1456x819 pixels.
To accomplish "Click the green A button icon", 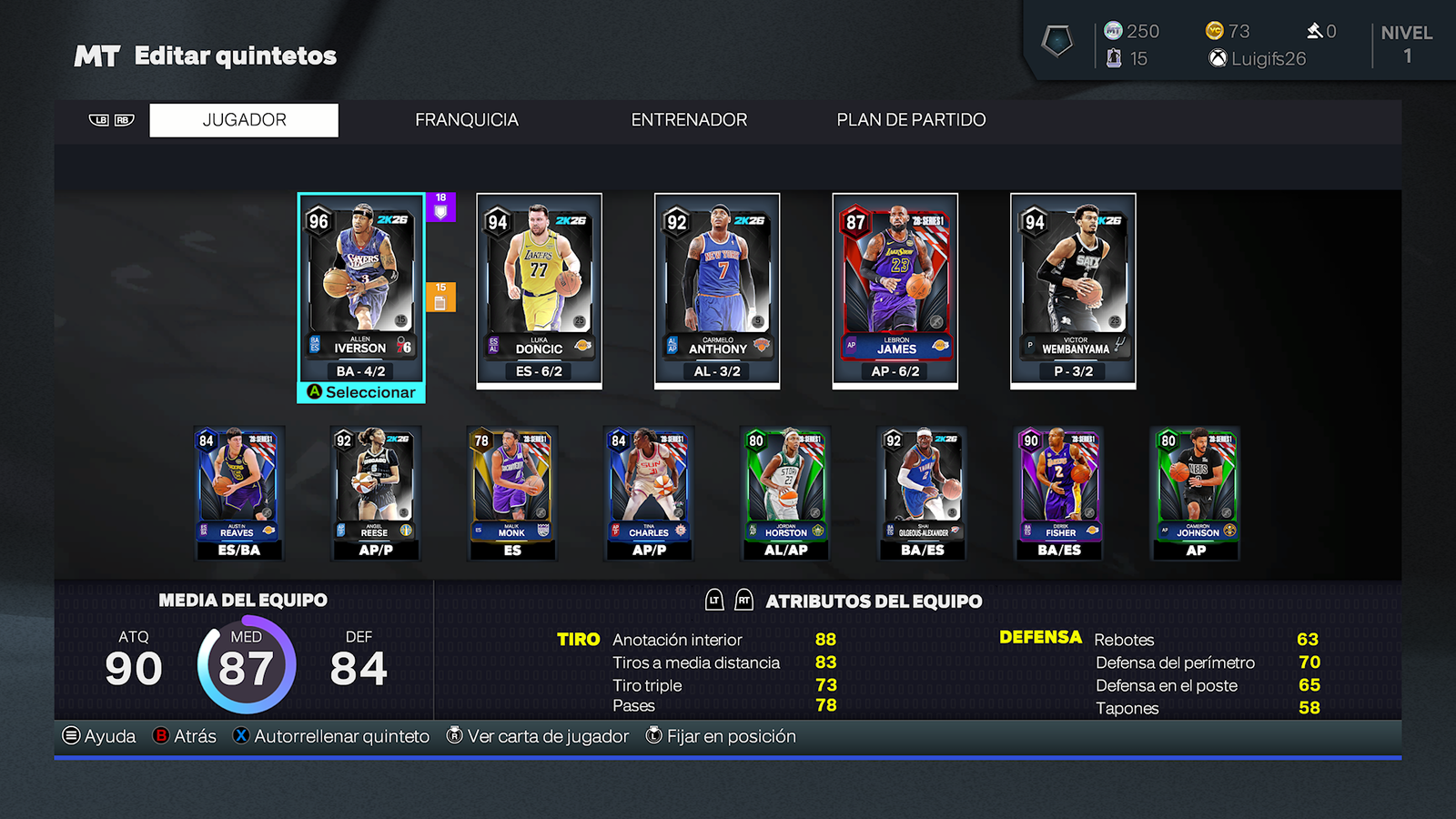I will 315,392.
